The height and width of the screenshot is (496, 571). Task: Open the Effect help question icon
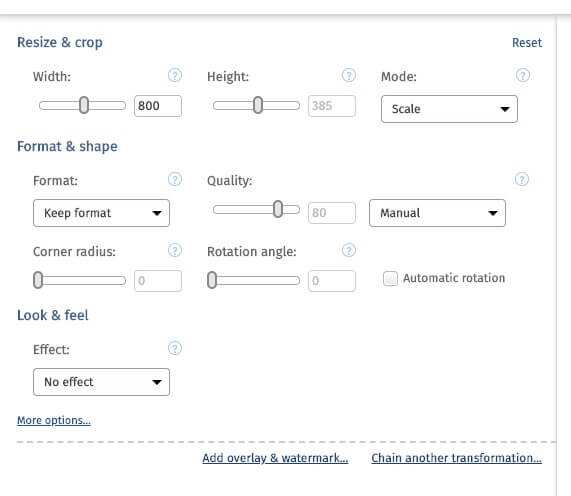click(175, 349)
